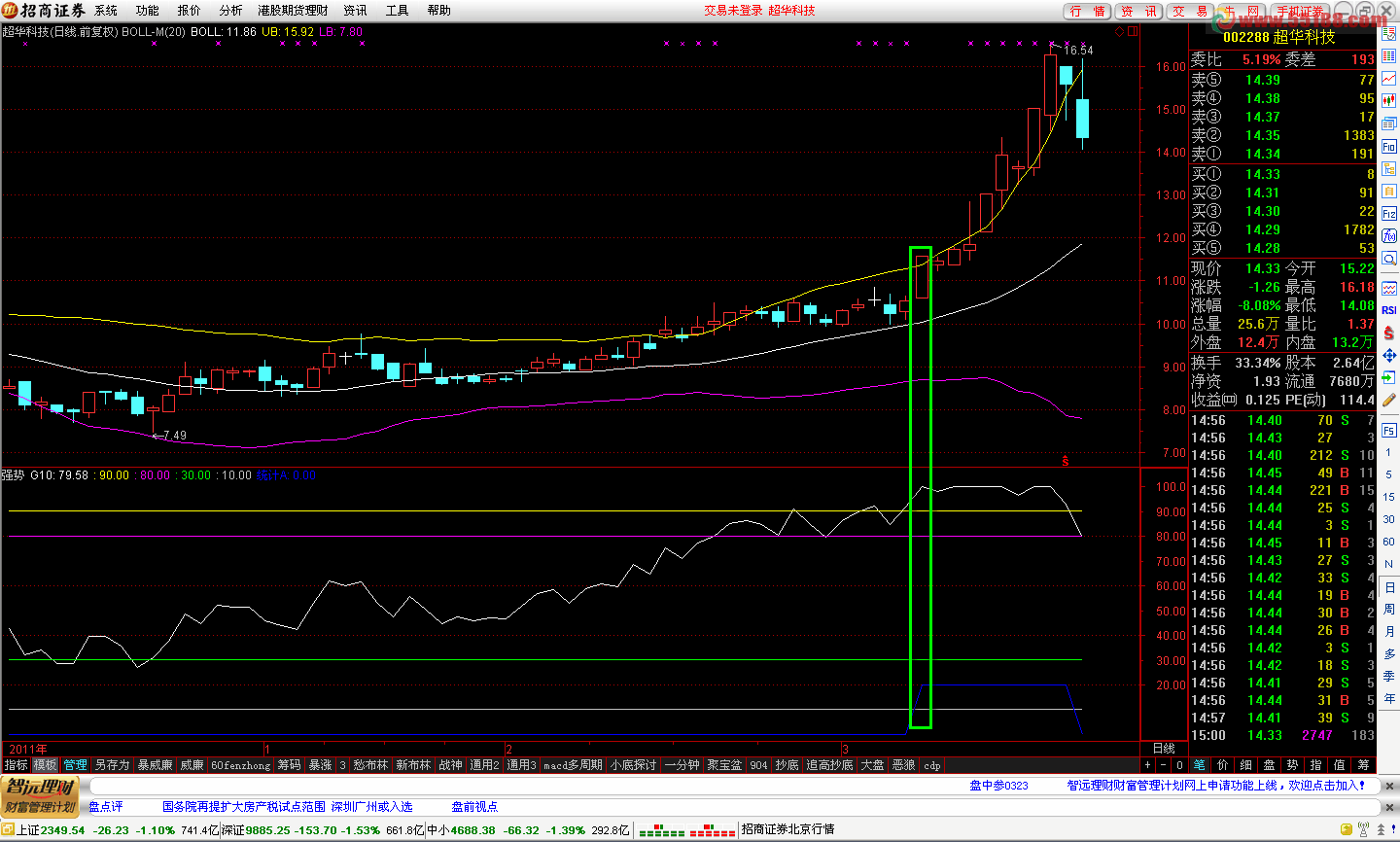Switch to 1-minute period in sidebar
Screen dimensions: 1400x842
point(1388,453)
